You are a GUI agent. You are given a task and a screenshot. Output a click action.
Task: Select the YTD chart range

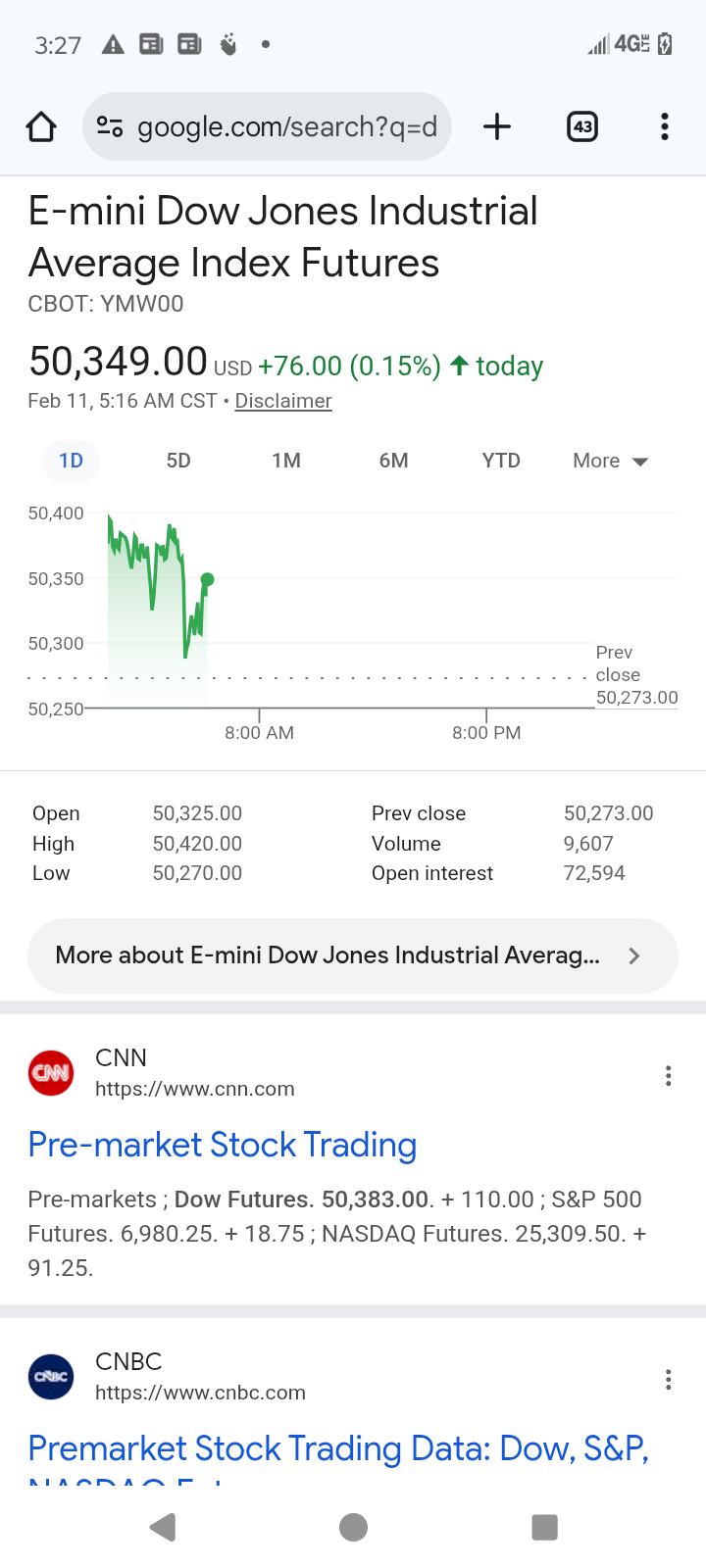[x=501, y=461]
